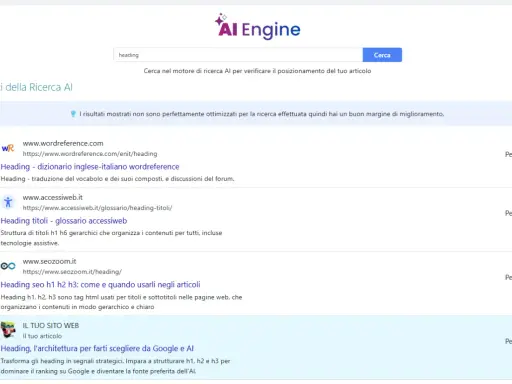
Task: Click the IL TUO SITO WEB label
Action: pyautogui.click(x=51, y=326)
